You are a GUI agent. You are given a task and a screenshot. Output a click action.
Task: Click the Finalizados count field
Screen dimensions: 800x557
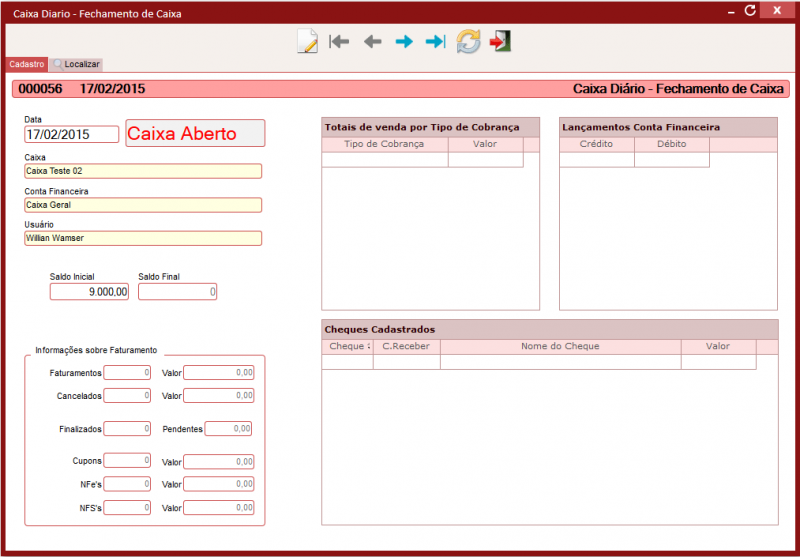(x=127, y=428)
